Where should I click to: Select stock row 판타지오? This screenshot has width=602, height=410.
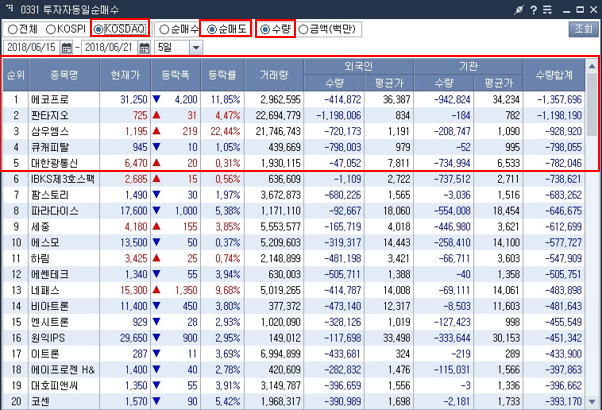[294, 116]
